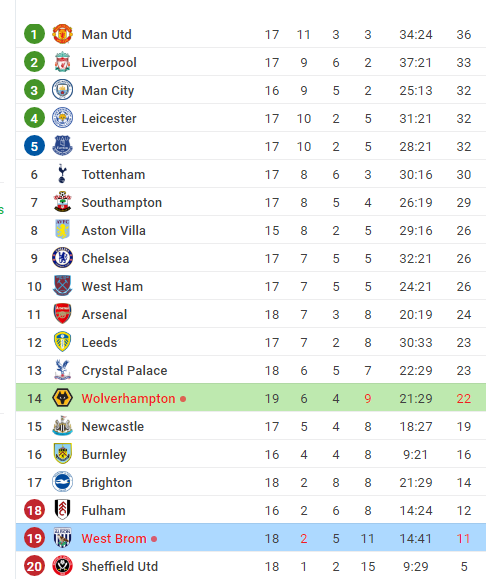Viewport: 497px width, 579px height.
Task: Open the Aston Villa team link
Action: [x=114, y=230]
